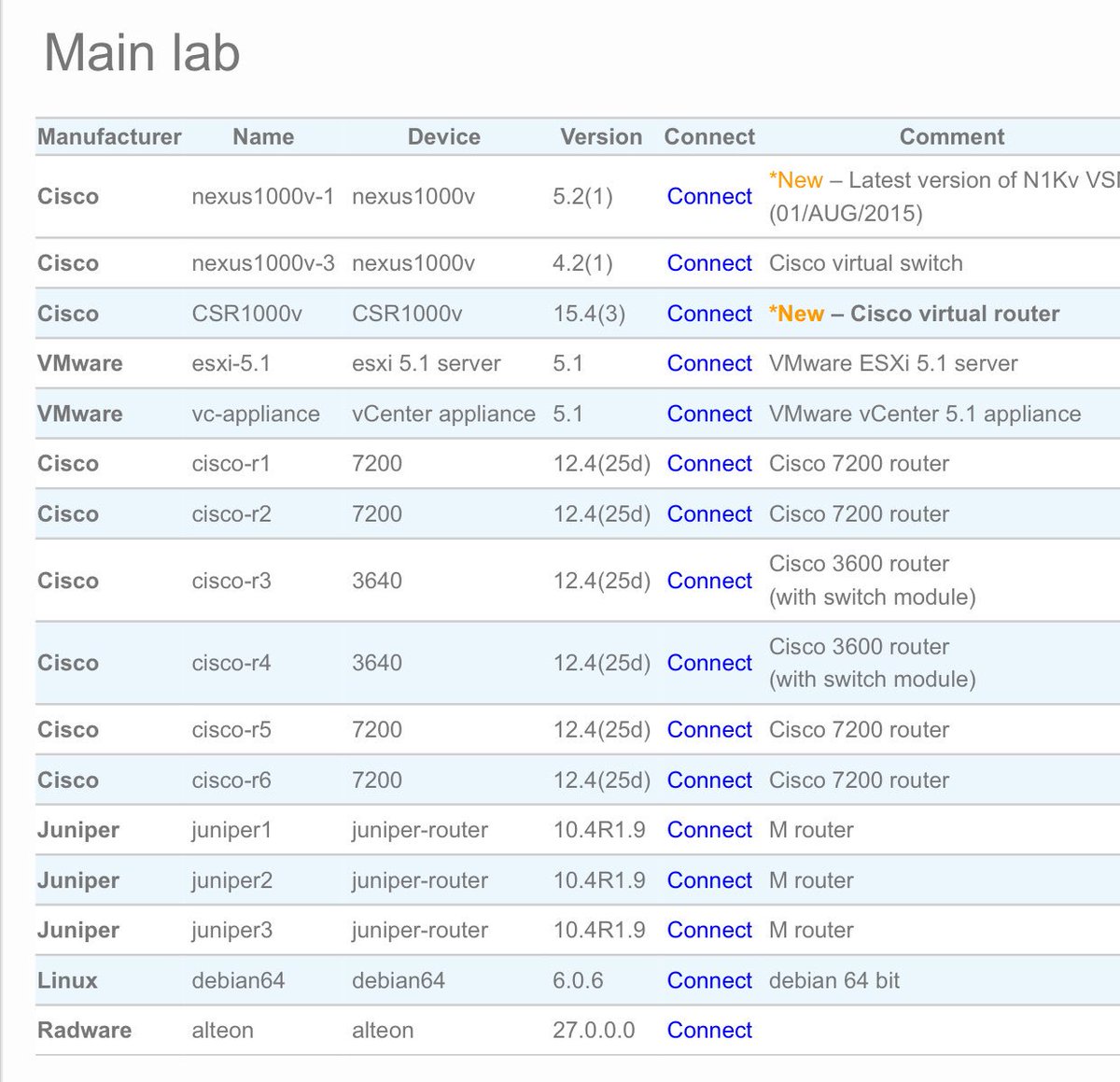The image size is (1120, 1082).
Task: Click the esxi 5.1 server device cell
Action: (x=427, y=363)
